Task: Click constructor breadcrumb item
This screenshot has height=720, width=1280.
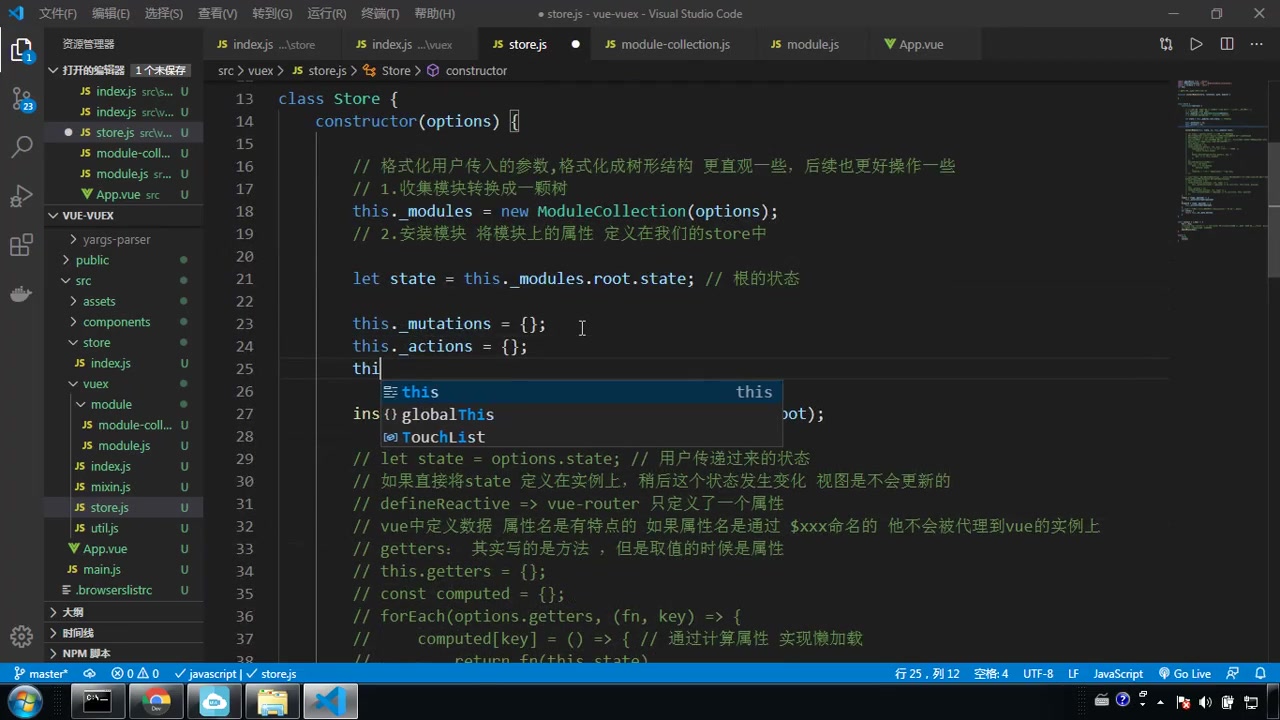Action: point(467,71)
